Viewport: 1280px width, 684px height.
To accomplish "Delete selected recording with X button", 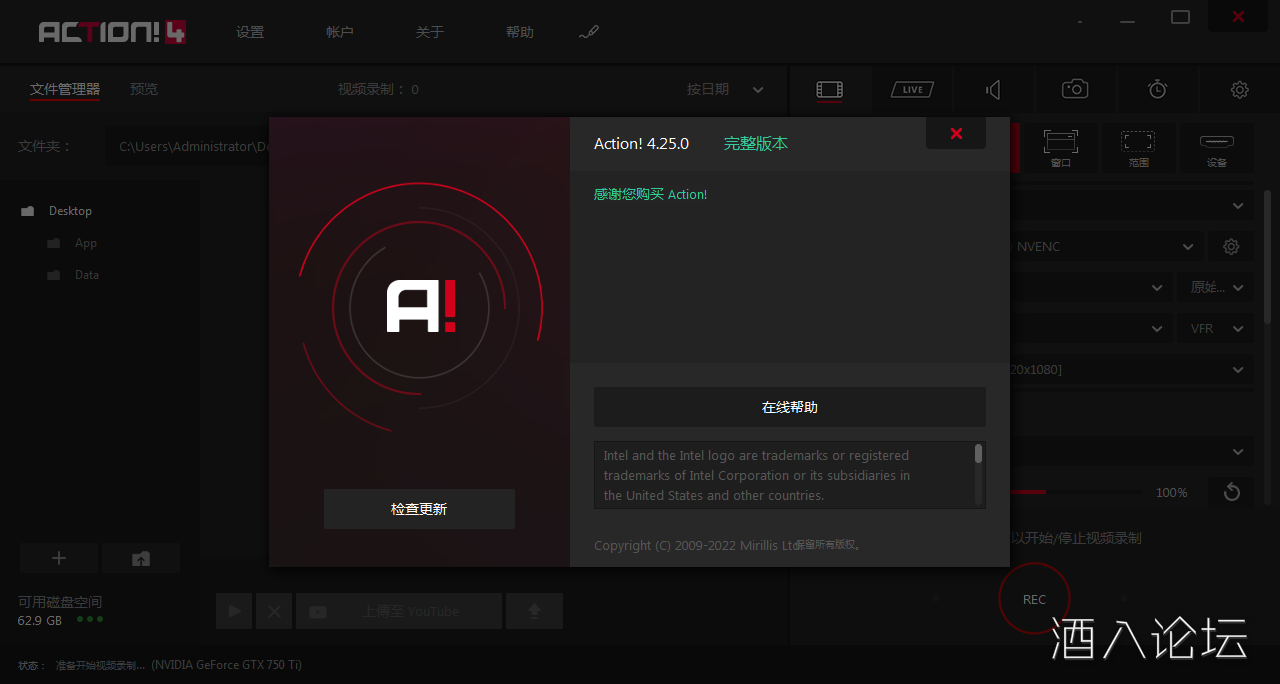I will [x=274, y=611].
